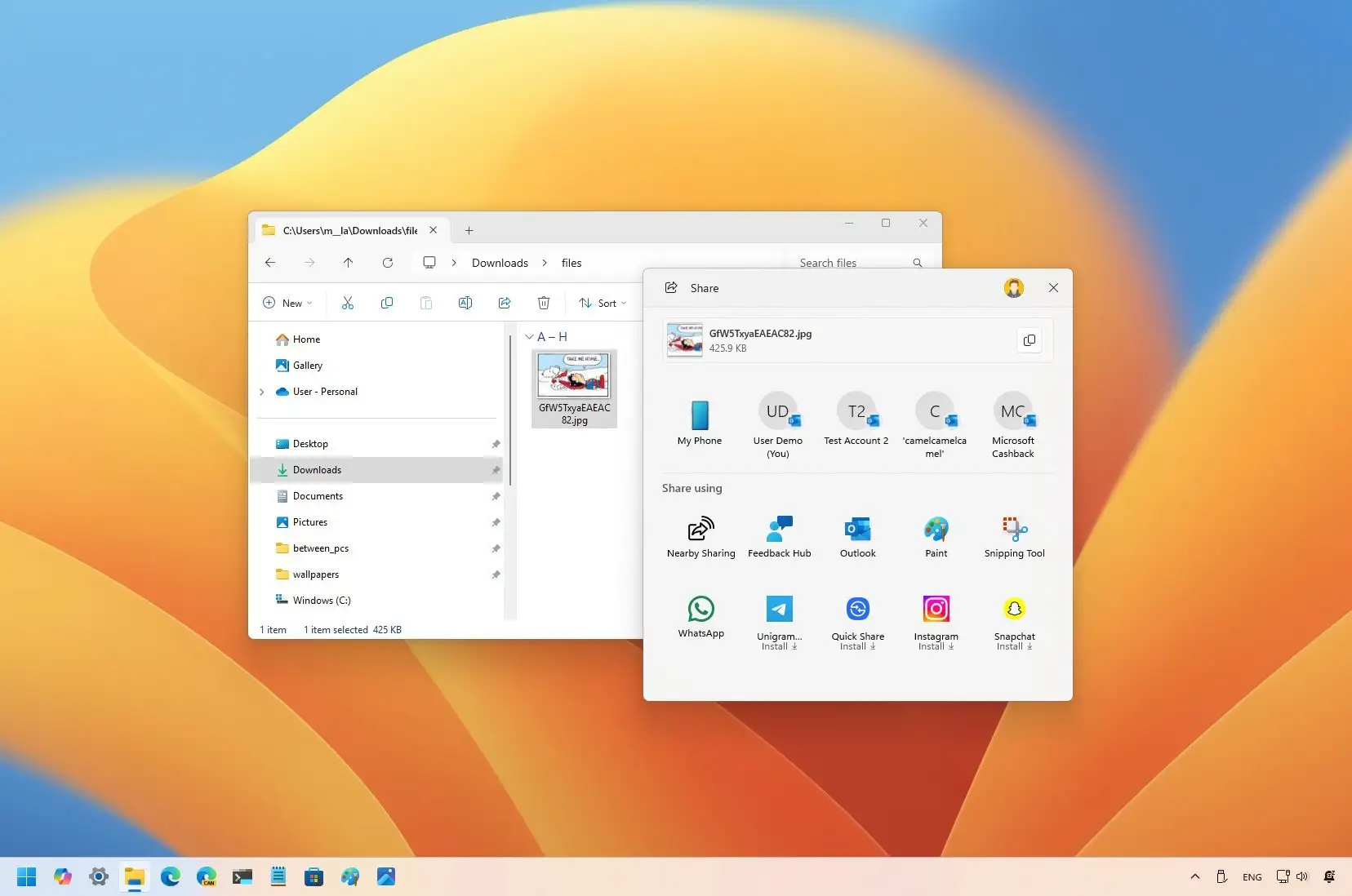Image resolution: width=1352 pixels, height=896 pixels.
Task: Click the greyed forward arrow in File Explorer
Action: coord(309,263)
